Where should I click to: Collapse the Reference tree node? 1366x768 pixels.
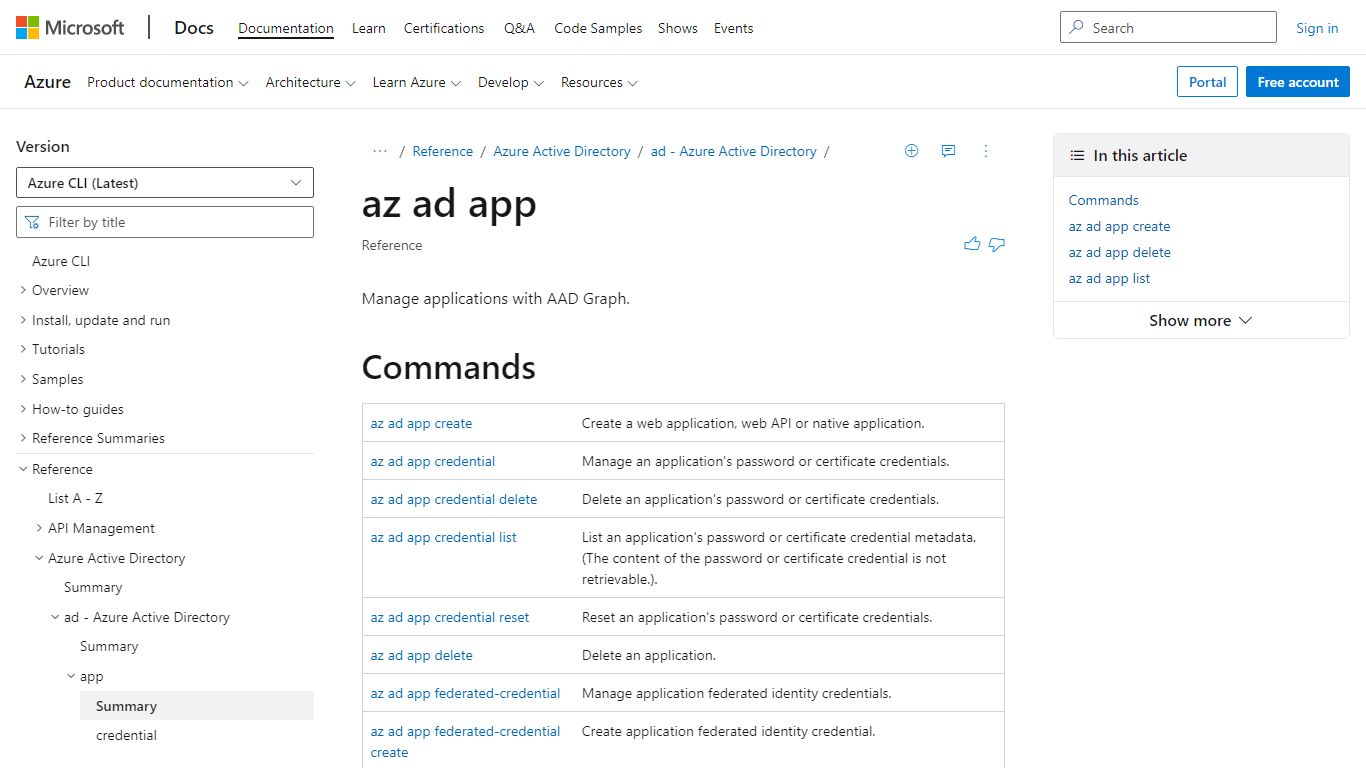23,469
